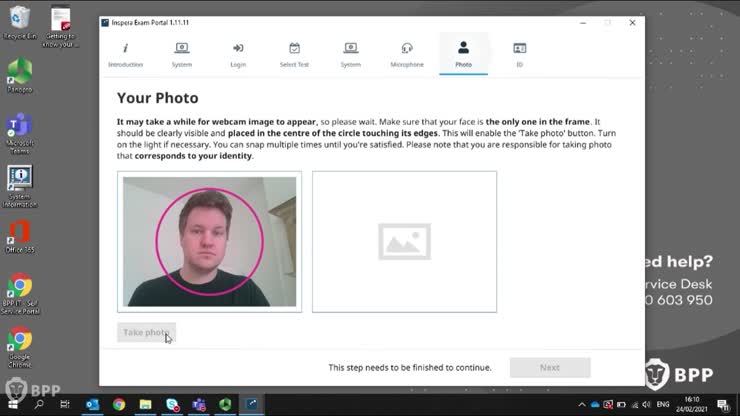
Task: Click the empty photo placeholder box
Action: pyautogui.click(x=404, y=241)
